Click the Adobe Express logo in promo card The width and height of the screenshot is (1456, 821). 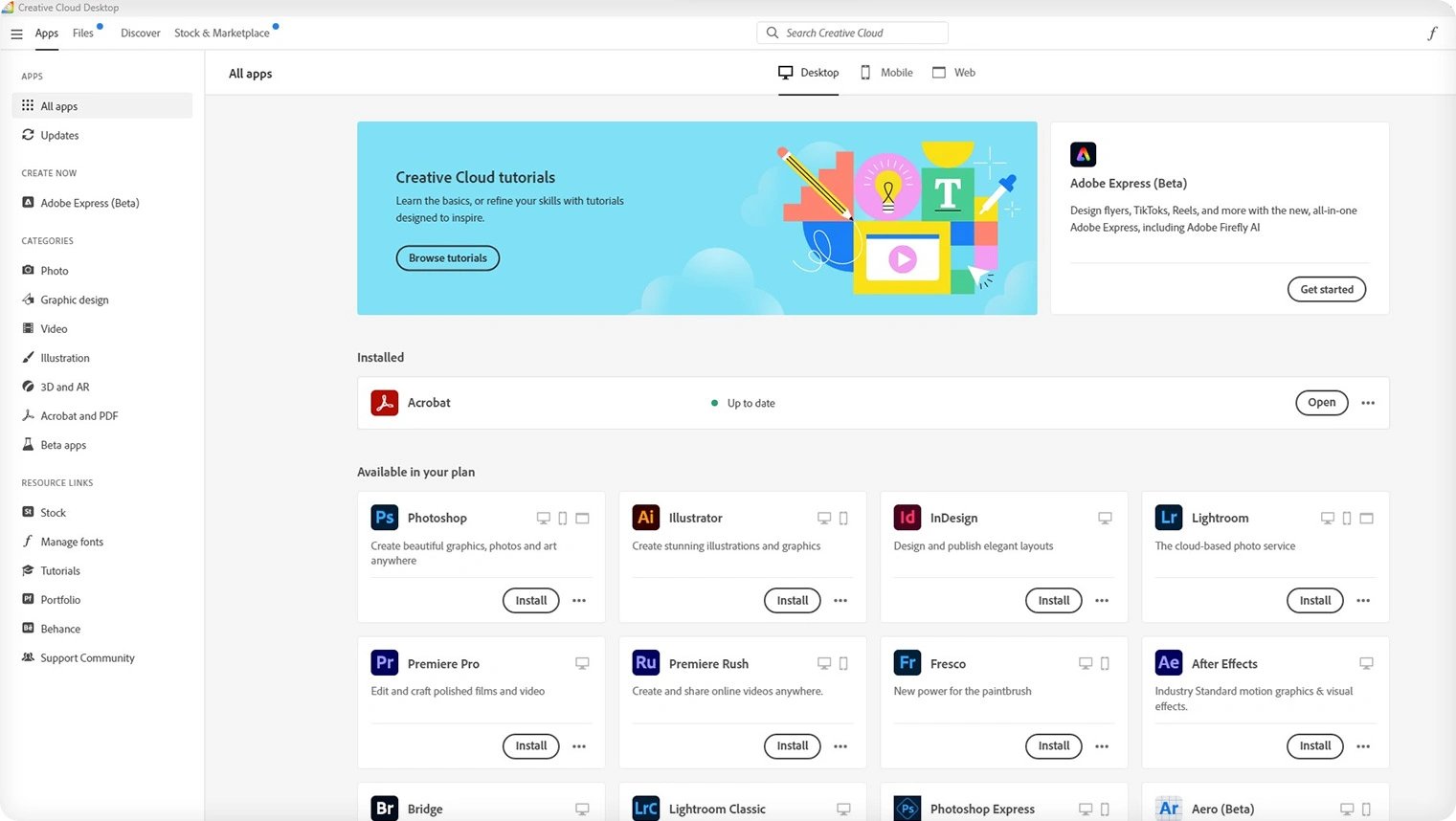click(1083, 154)
